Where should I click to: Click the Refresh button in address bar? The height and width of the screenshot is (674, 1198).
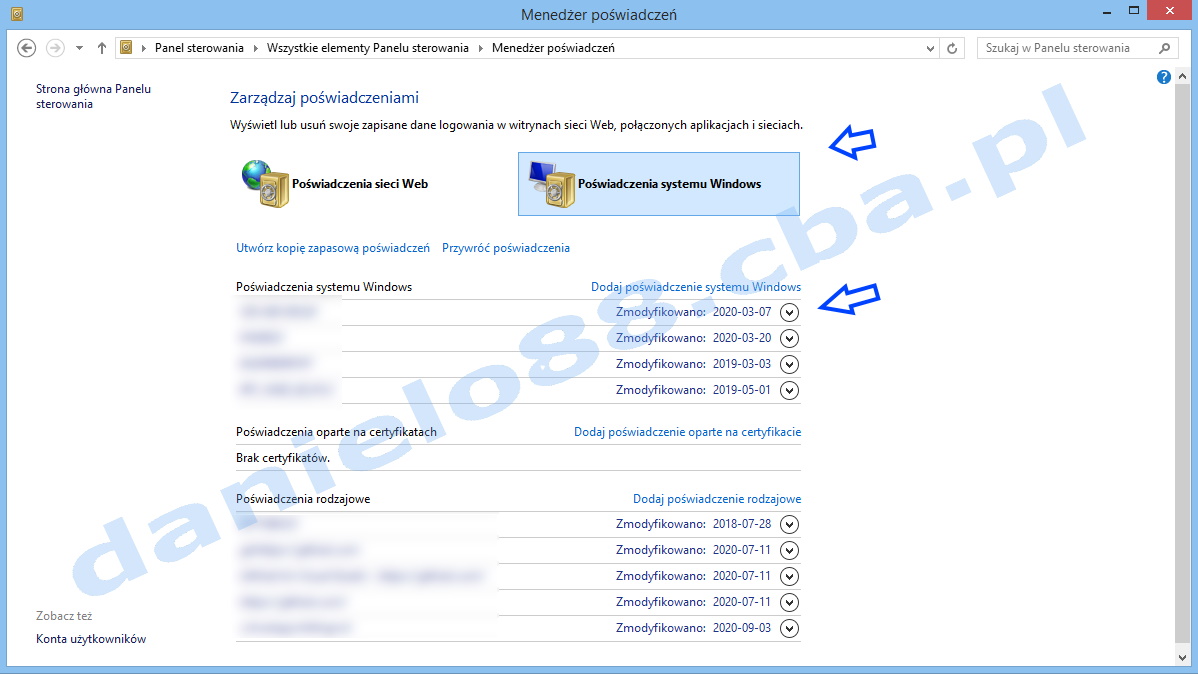[x=953, y=48]
